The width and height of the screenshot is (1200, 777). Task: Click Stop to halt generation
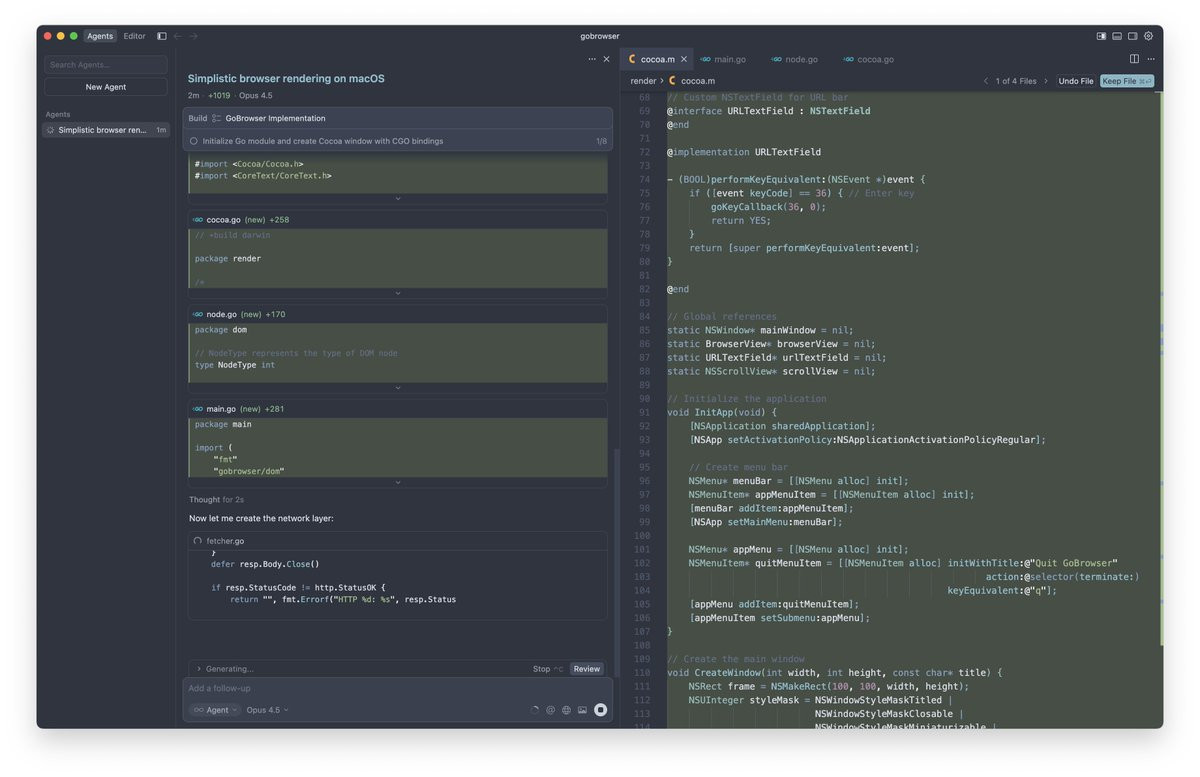[x=548, y=669]
